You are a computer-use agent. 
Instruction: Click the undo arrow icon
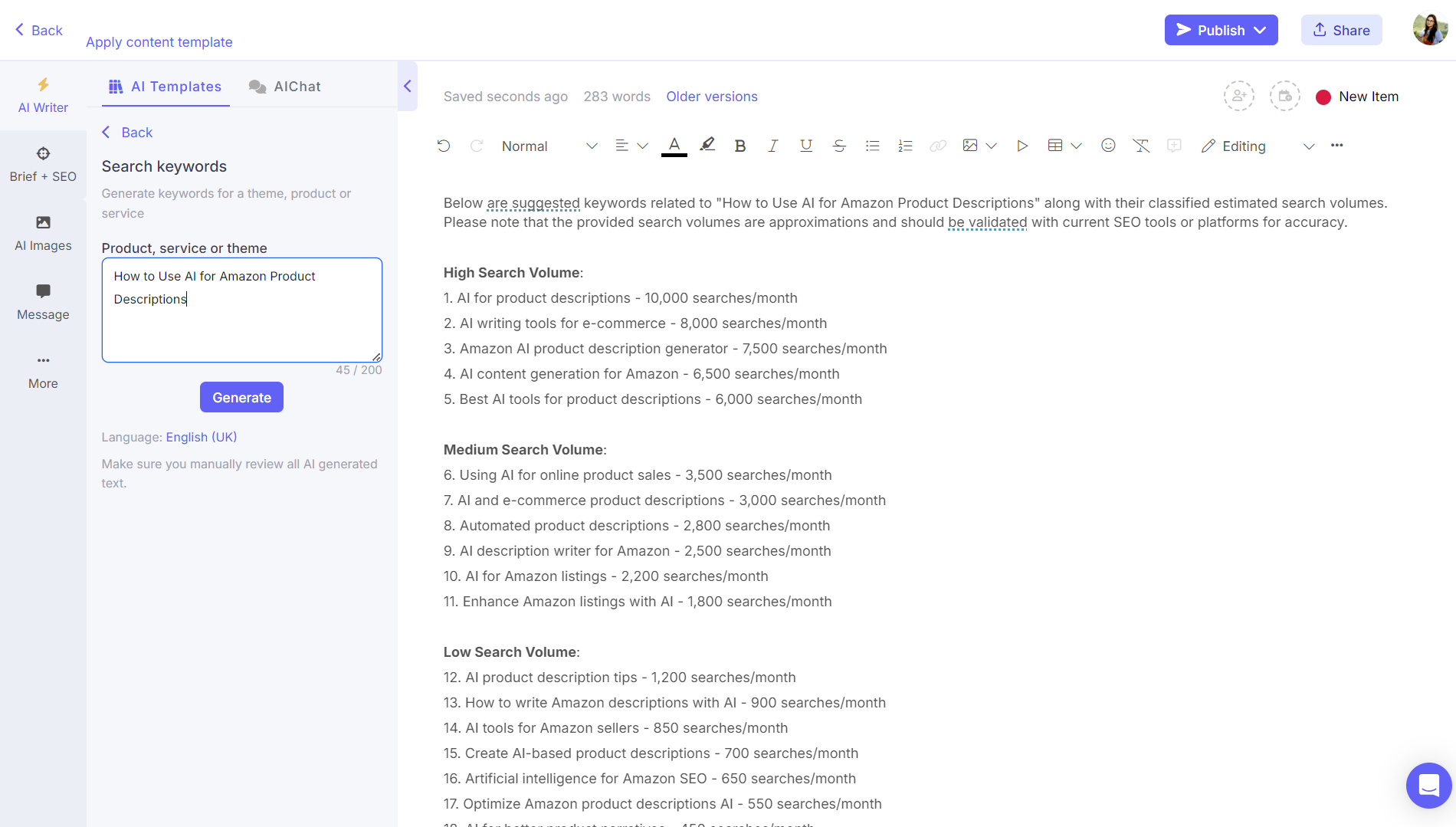click(444, 146)
